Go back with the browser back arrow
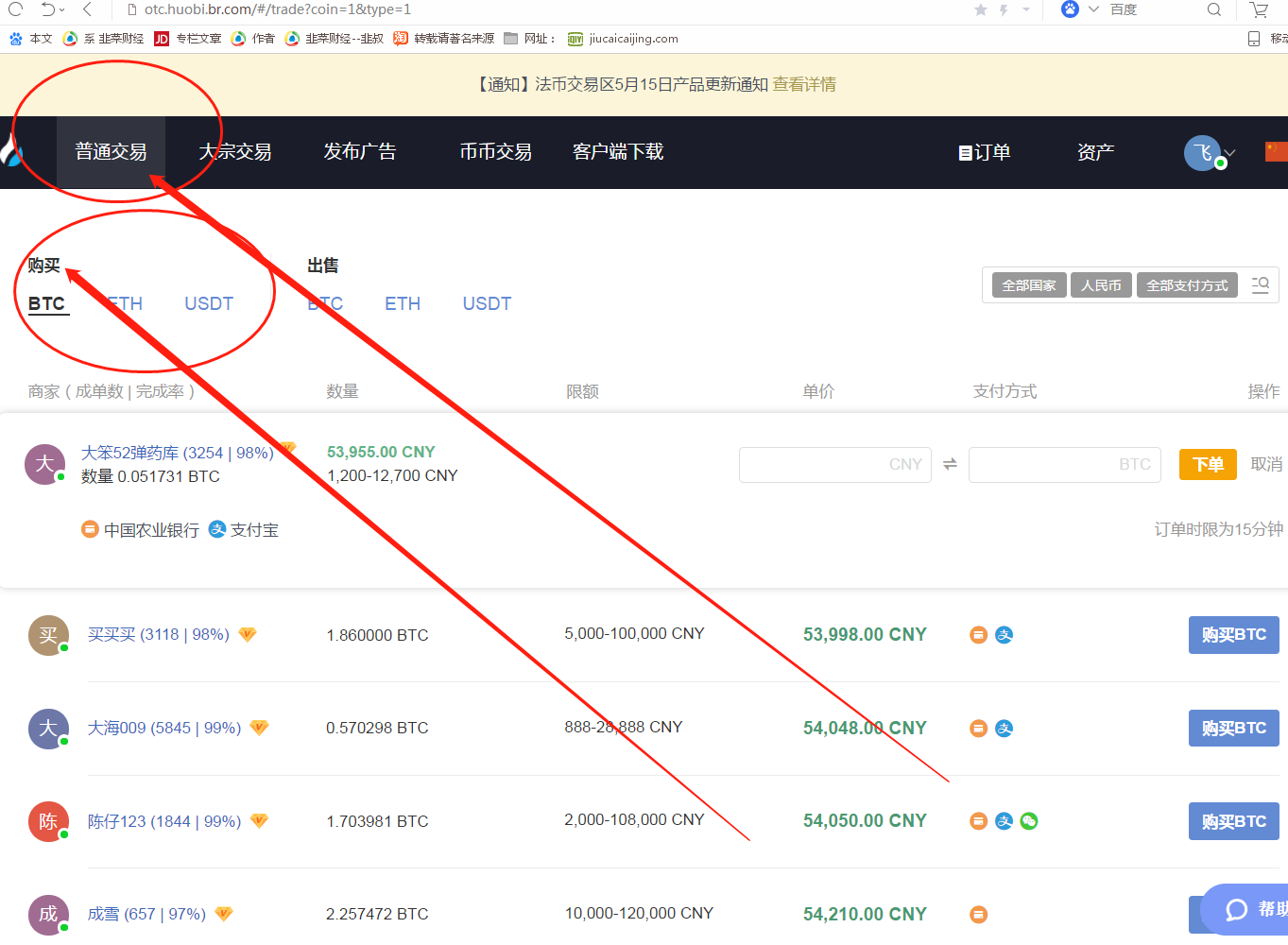The width and height of the screenshot is (1288, 945). 87,9
